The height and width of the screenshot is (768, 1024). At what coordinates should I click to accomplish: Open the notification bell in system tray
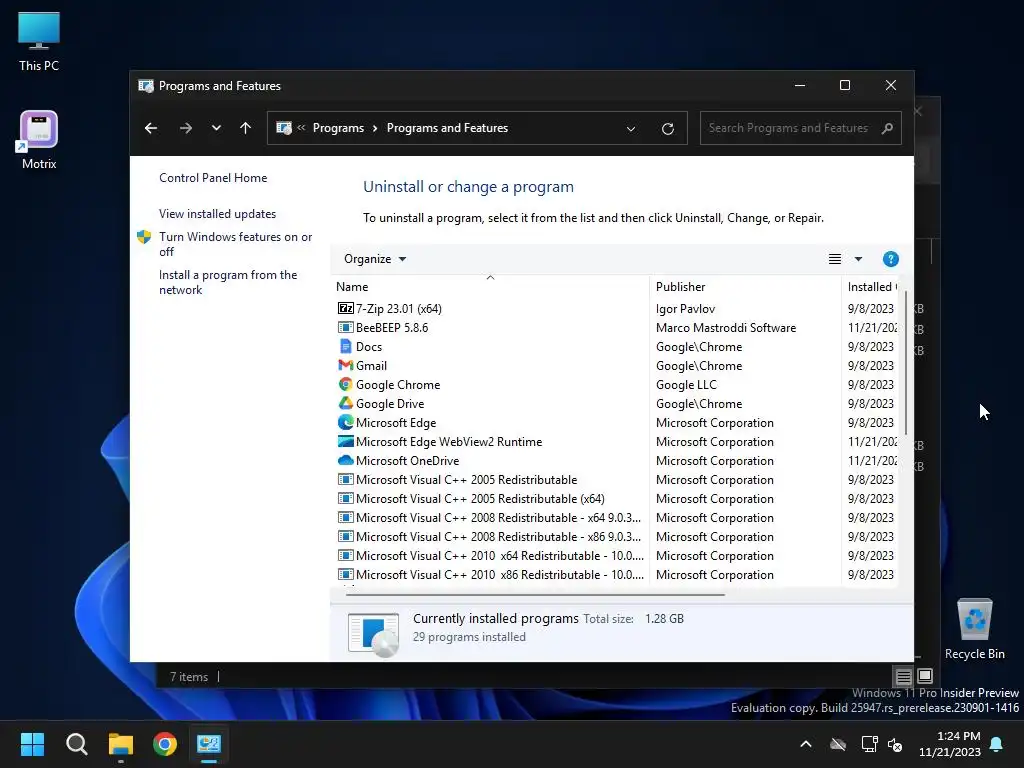[997, 744]
